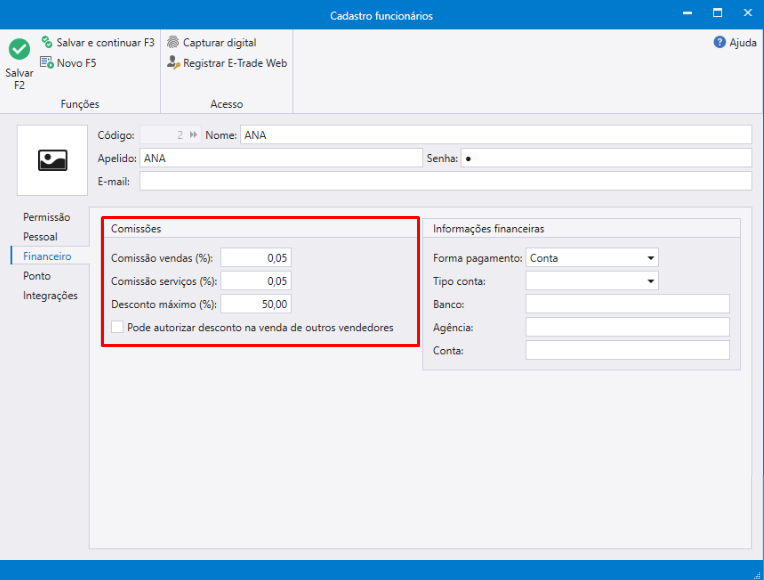Open the Tipo conta dropdown
This screenshot has width=764, height=580.
[x=592, y=281]
